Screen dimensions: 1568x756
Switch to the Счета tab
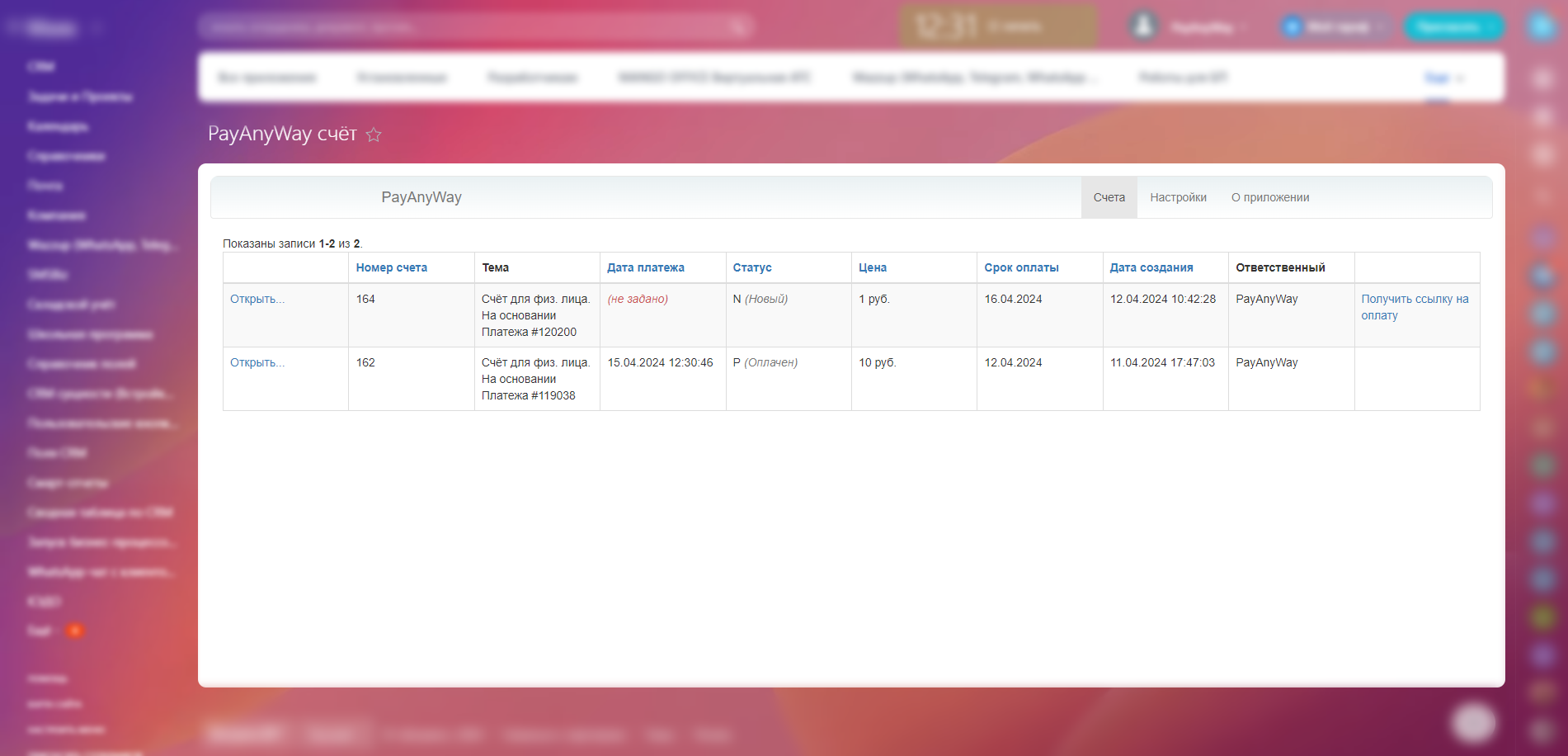1109,197
